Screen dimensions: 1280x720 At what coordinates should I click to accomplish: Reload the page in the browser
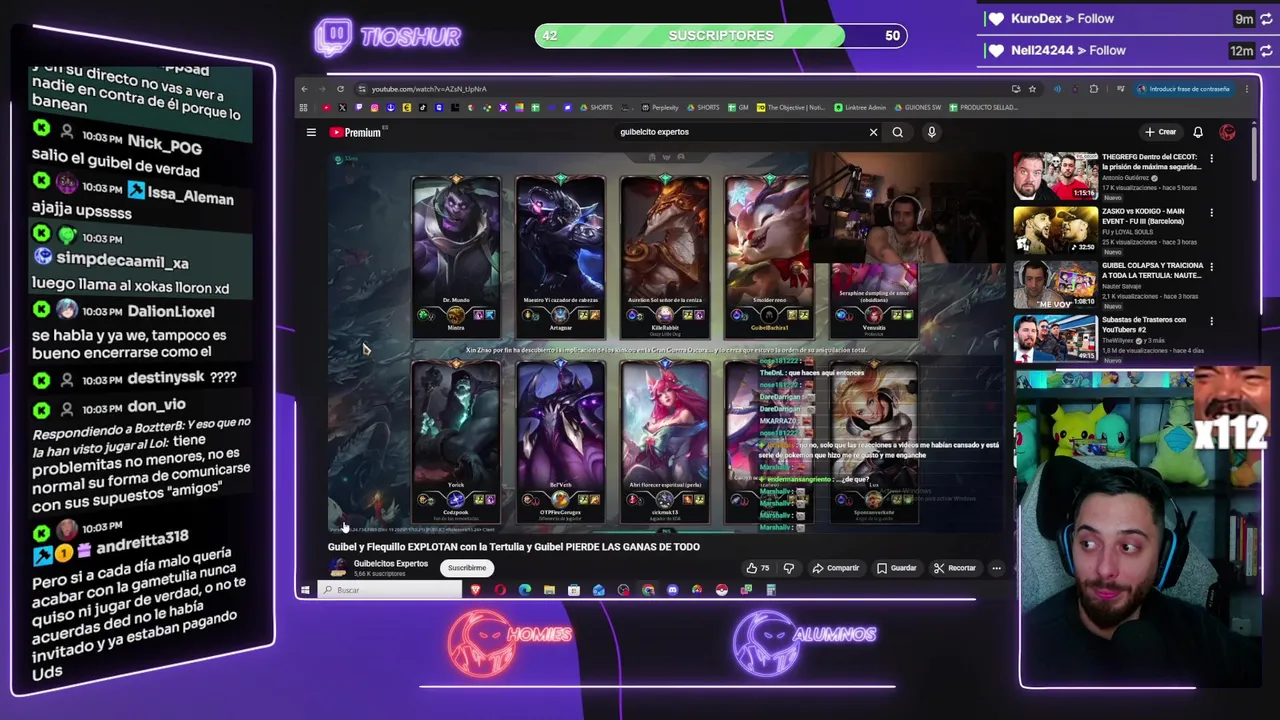[x=340, y=89]
